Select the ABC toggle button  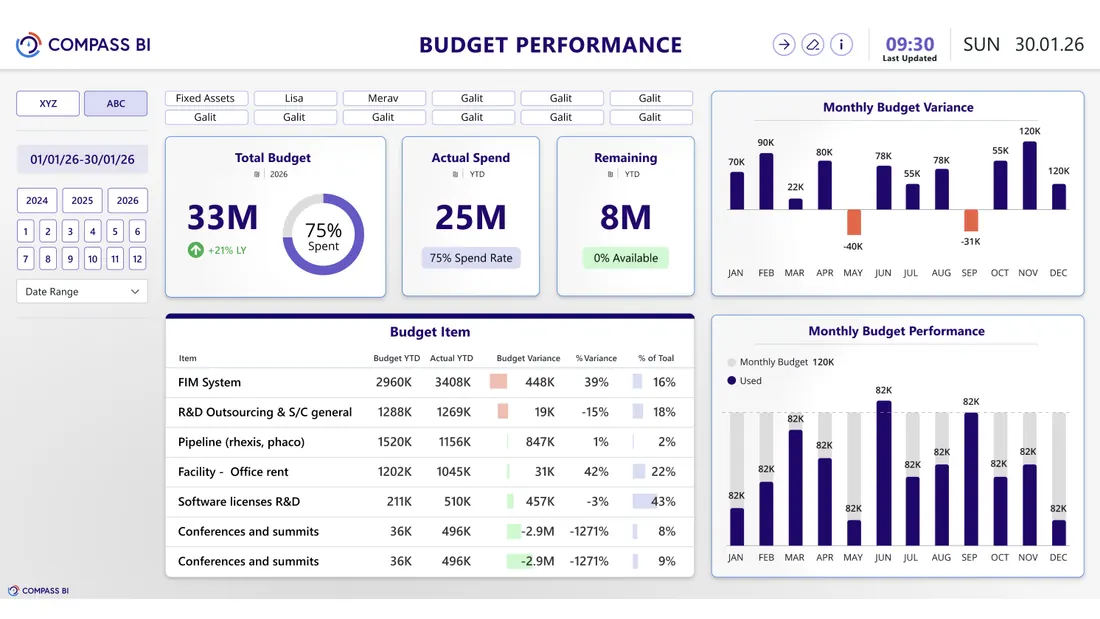[x=116, y=103]
